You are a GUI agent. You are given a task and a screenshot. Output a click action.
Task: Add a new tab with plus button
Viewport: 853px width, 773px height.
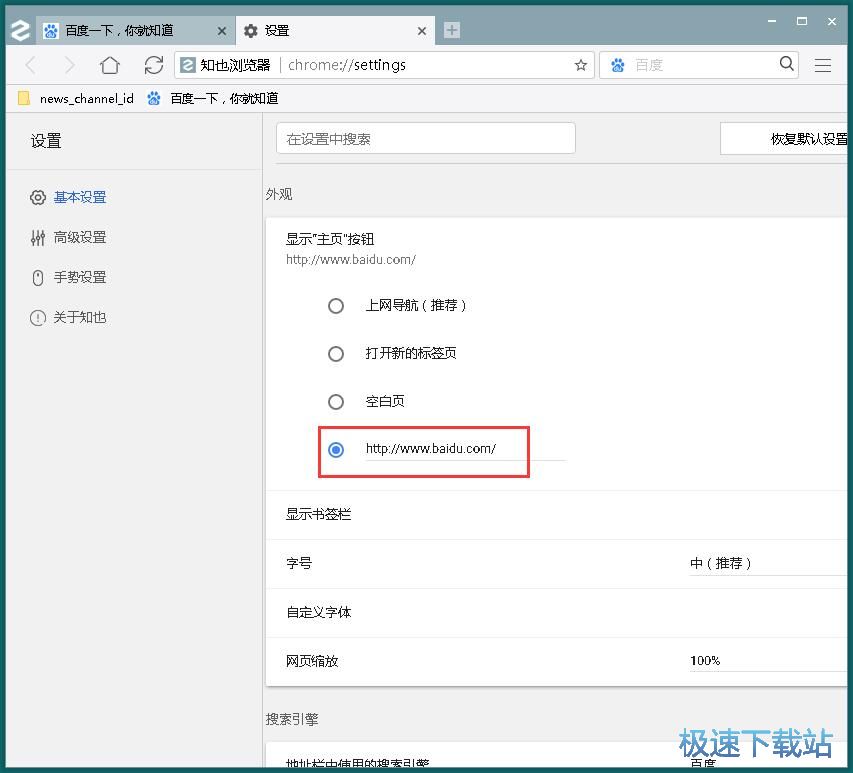click(x=452, y=30)
